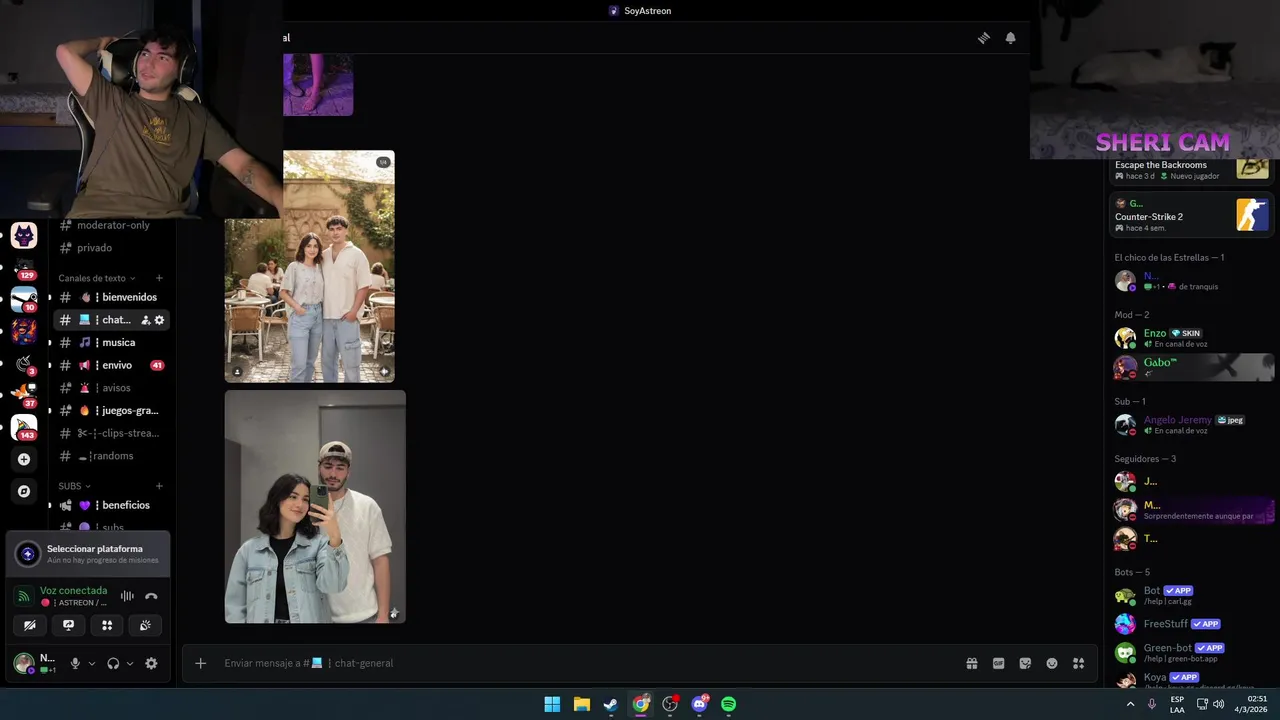Viewport: 1280px width, 720px height.
Task: Share your screen from voice panel
Action: pos(68,625)
